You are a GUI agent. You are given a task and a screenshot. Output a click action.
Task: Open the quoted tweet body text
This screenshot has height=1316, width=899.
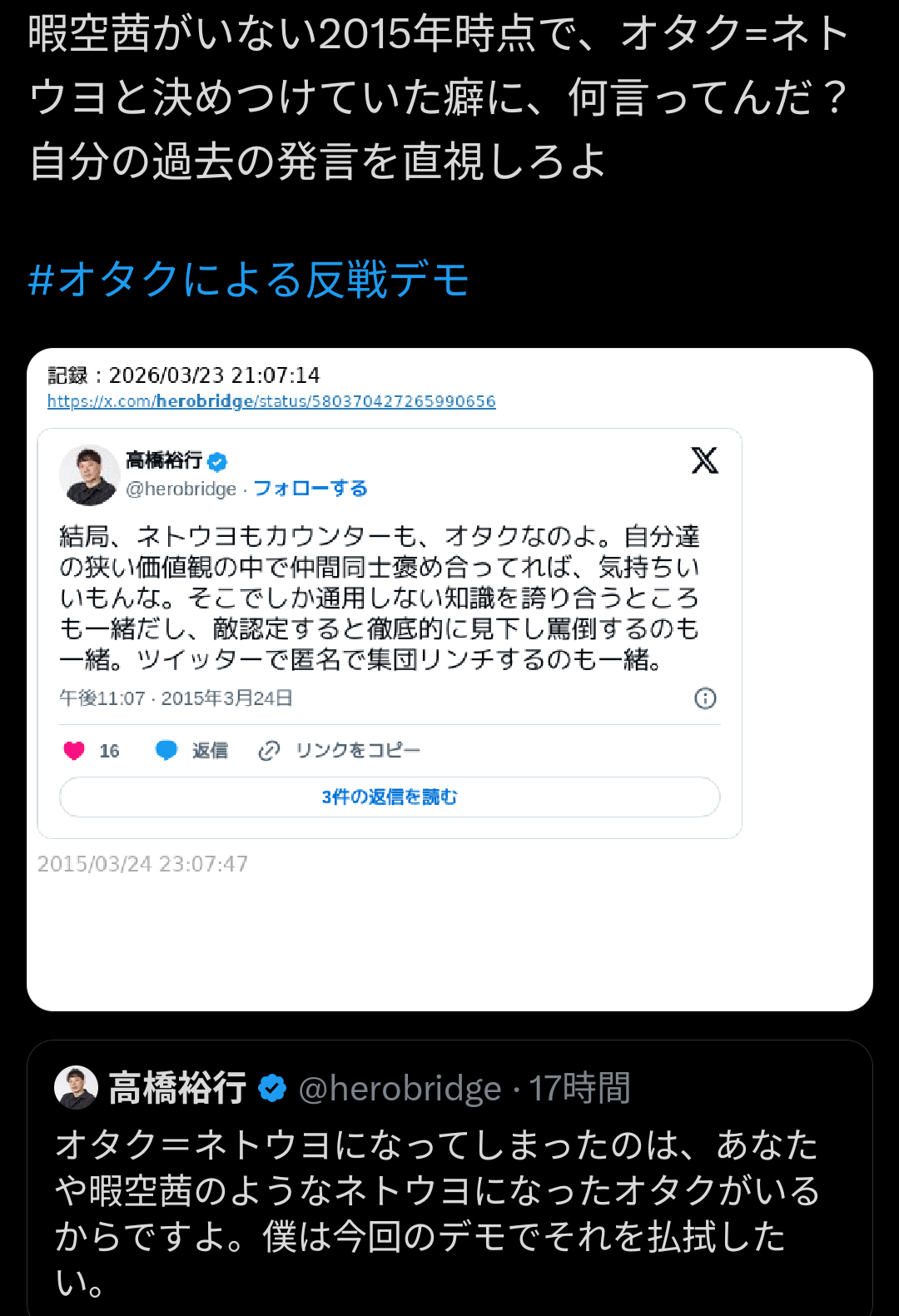pos(437,1214)
